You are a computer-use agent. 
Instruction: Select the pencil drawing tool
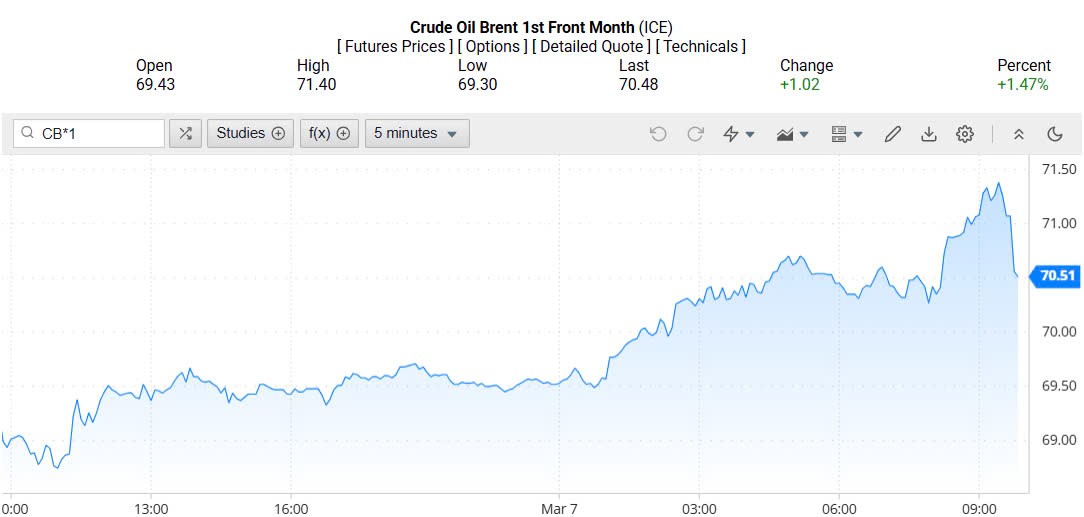tap(893, 134)
